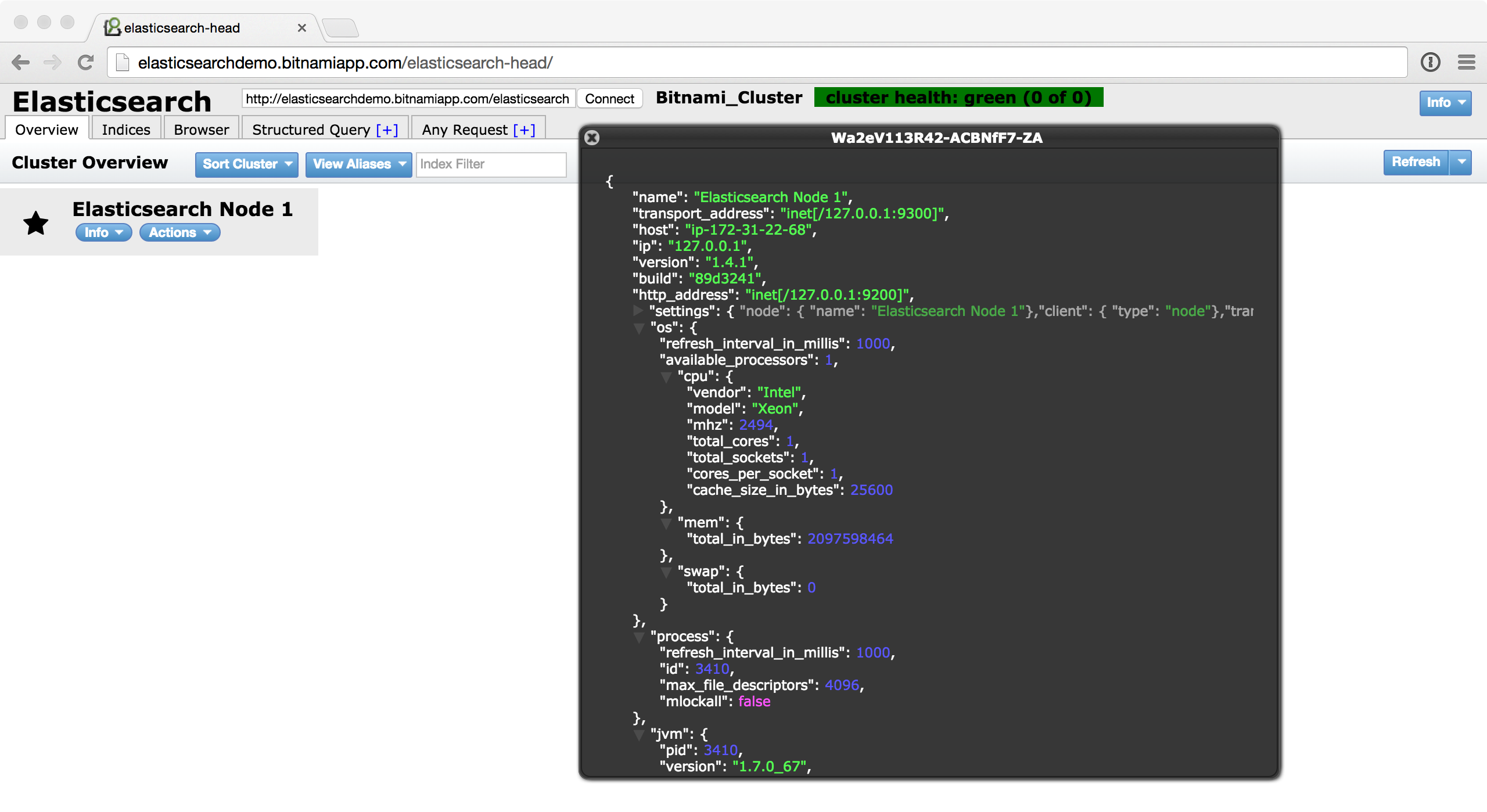1487x812 pixels.
Task: Click the extension icon beside address bar
Action: coord(1430,63)
